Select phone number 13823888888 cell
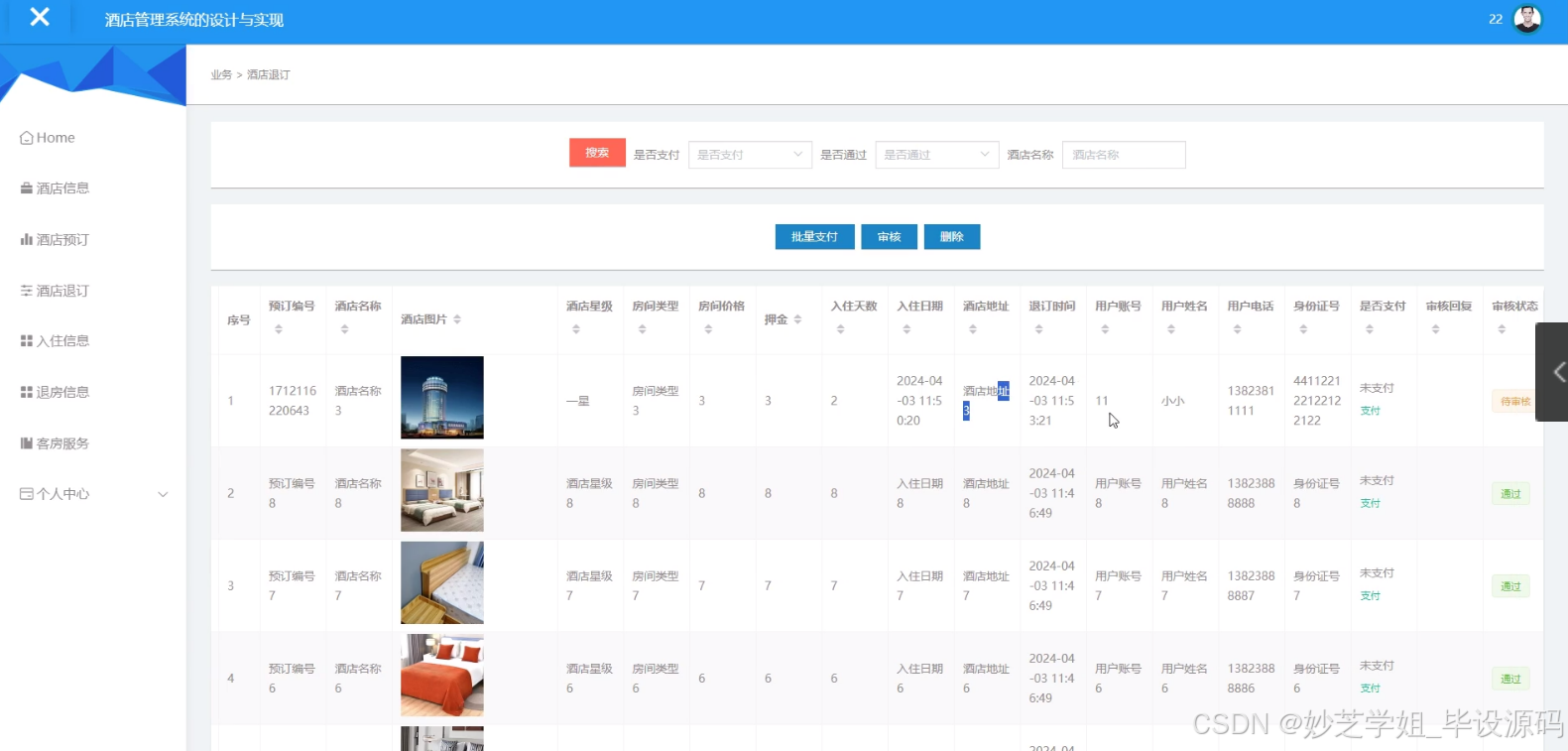1568x751 pixels. pyautogui.click(x=1251, y=493)
